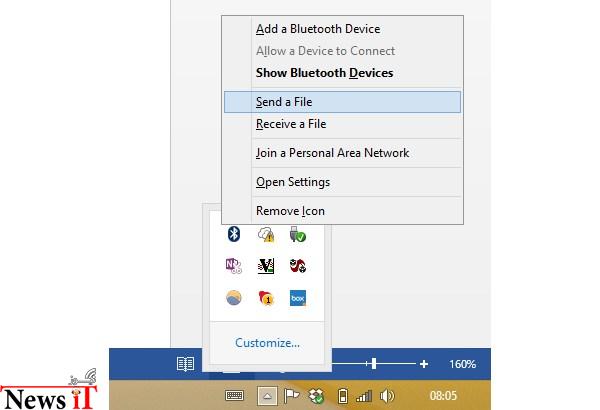600x410 pixels.
Task: Click the zoom in plus button
Action: (x=424, y=364)
